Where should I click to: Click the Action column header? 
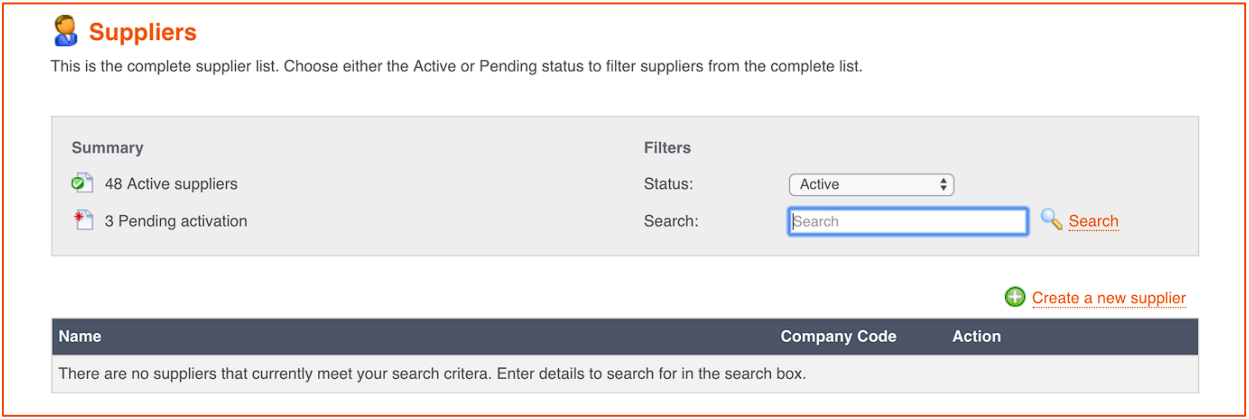(976, 336)
